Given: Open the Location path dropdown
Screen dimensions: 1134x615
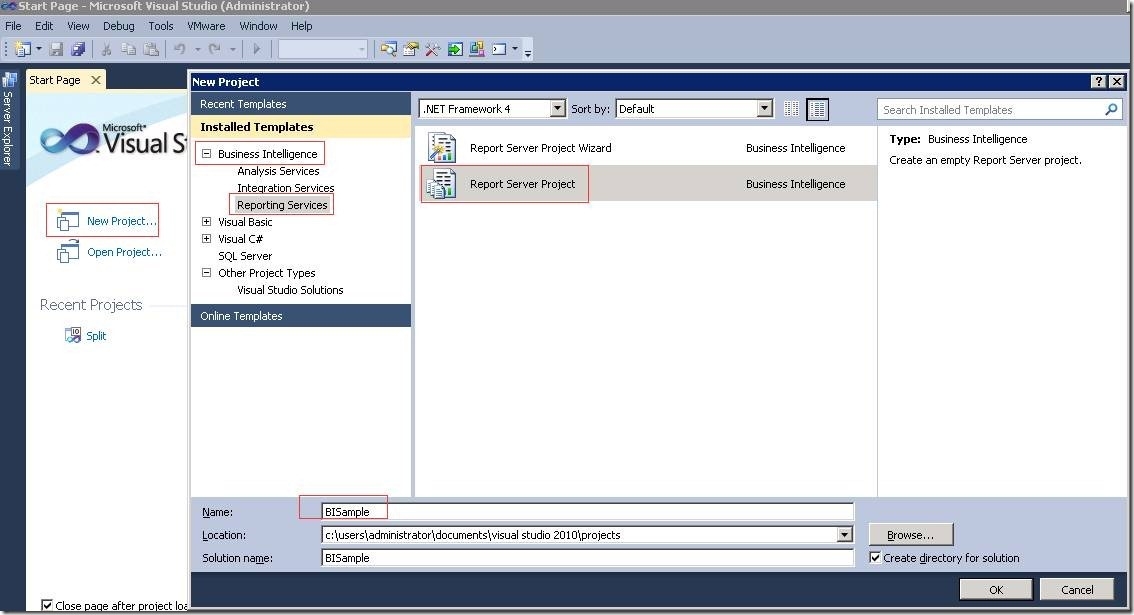Looking at the screenshot, I should point(844,535).
